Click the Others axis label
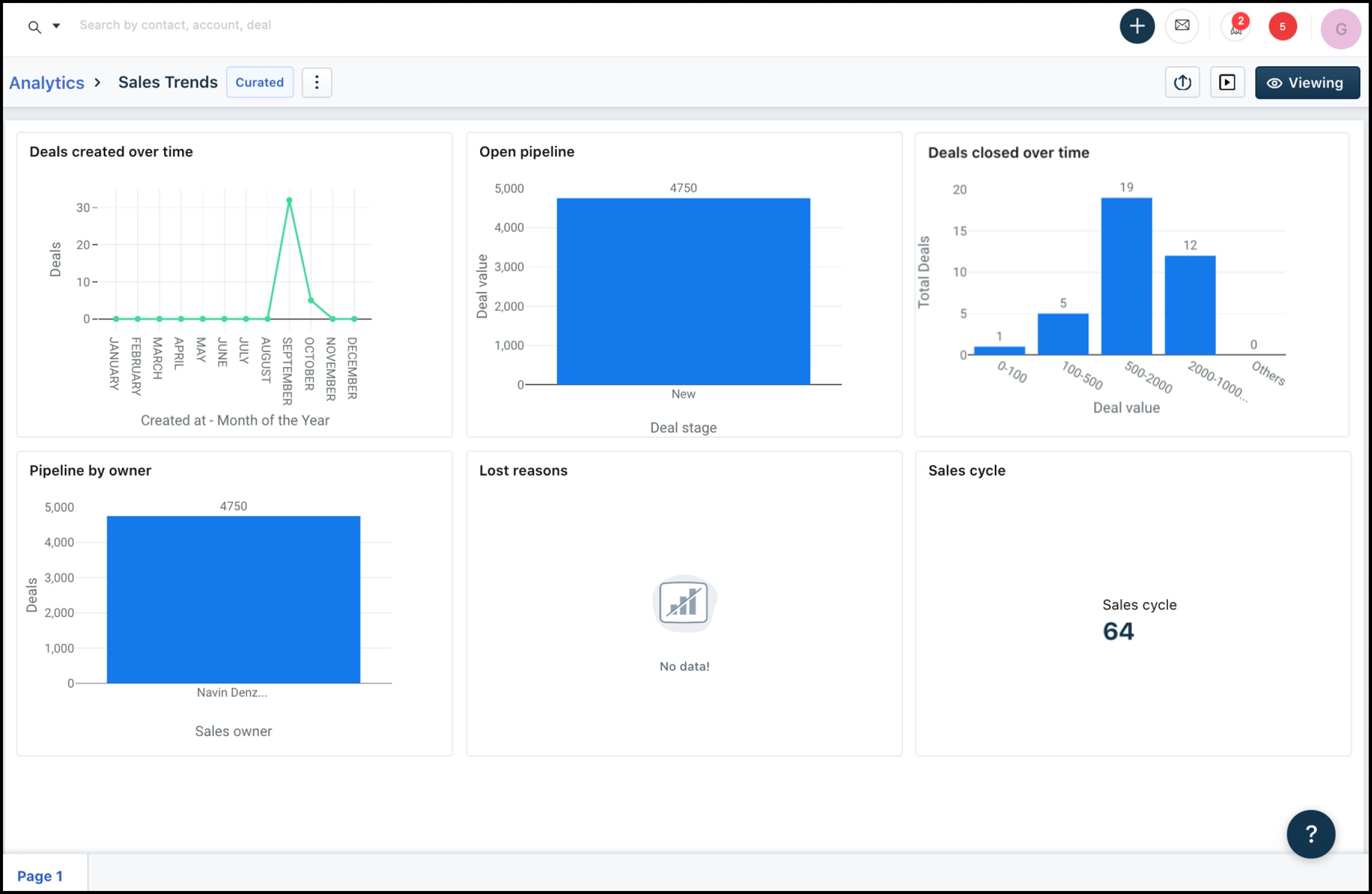The image size is (1372, 894). [x=1268, y=373]
